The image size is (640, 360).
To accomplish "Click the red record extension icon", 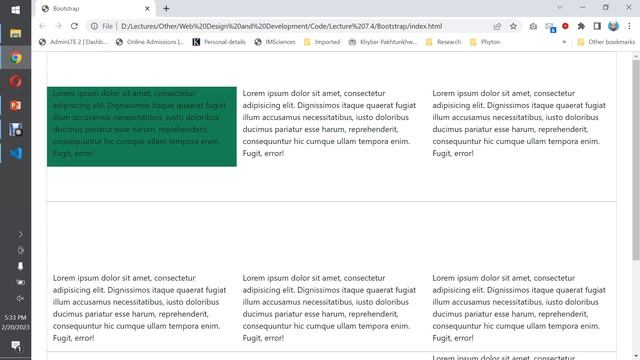I will pos(565,26).
